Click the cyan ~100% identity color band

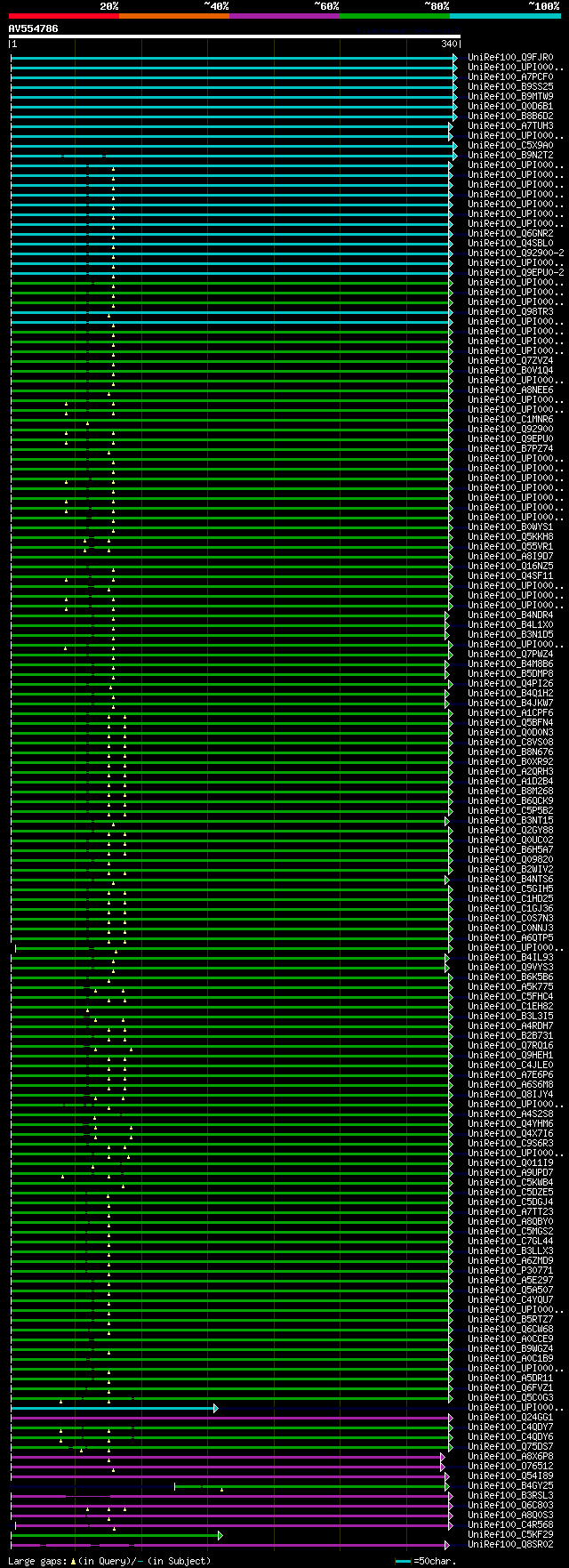(505, 15)
